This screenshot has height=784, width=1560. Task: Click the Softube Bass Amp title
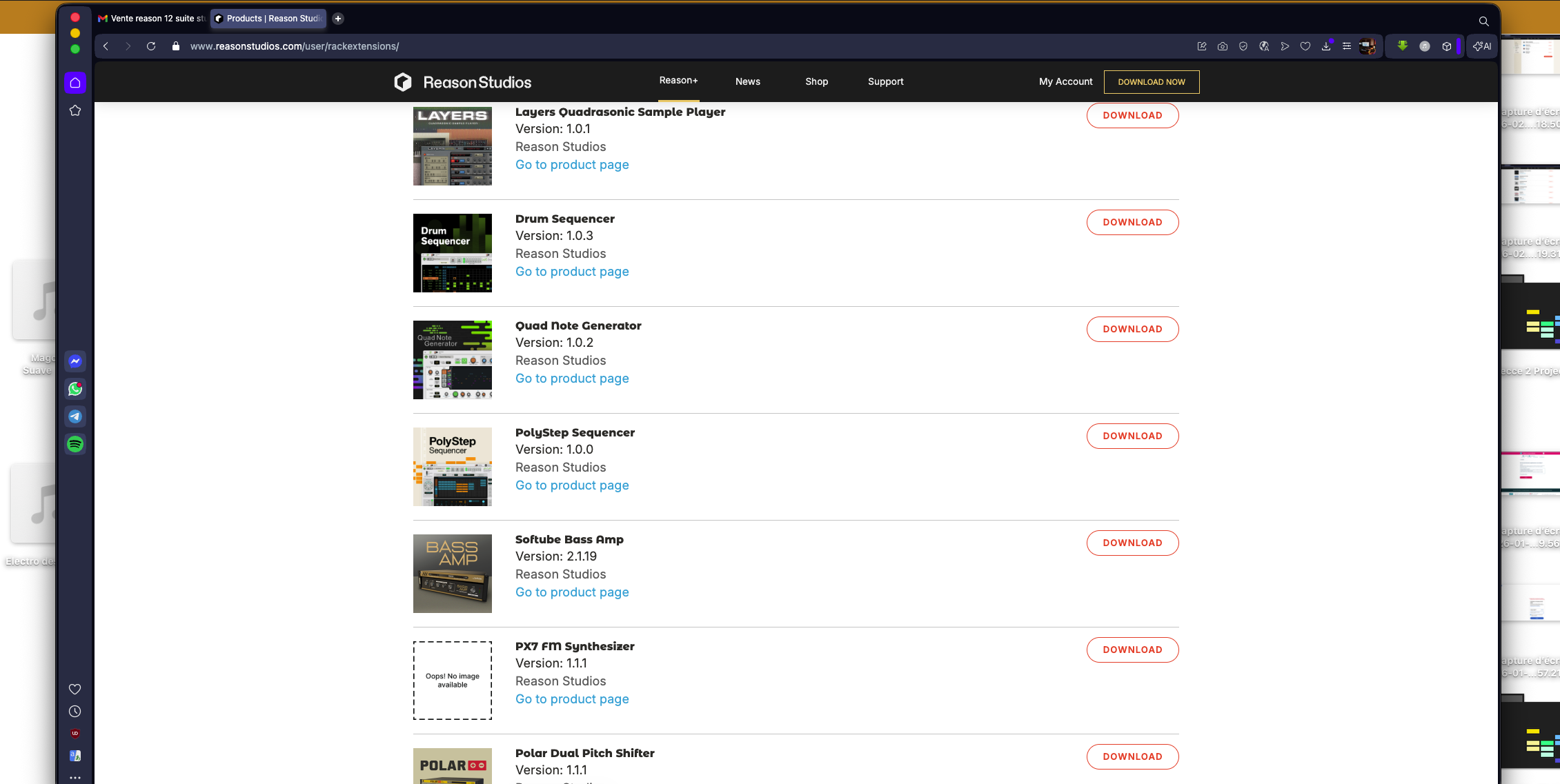pyautogui.click(x=569, y=539)
